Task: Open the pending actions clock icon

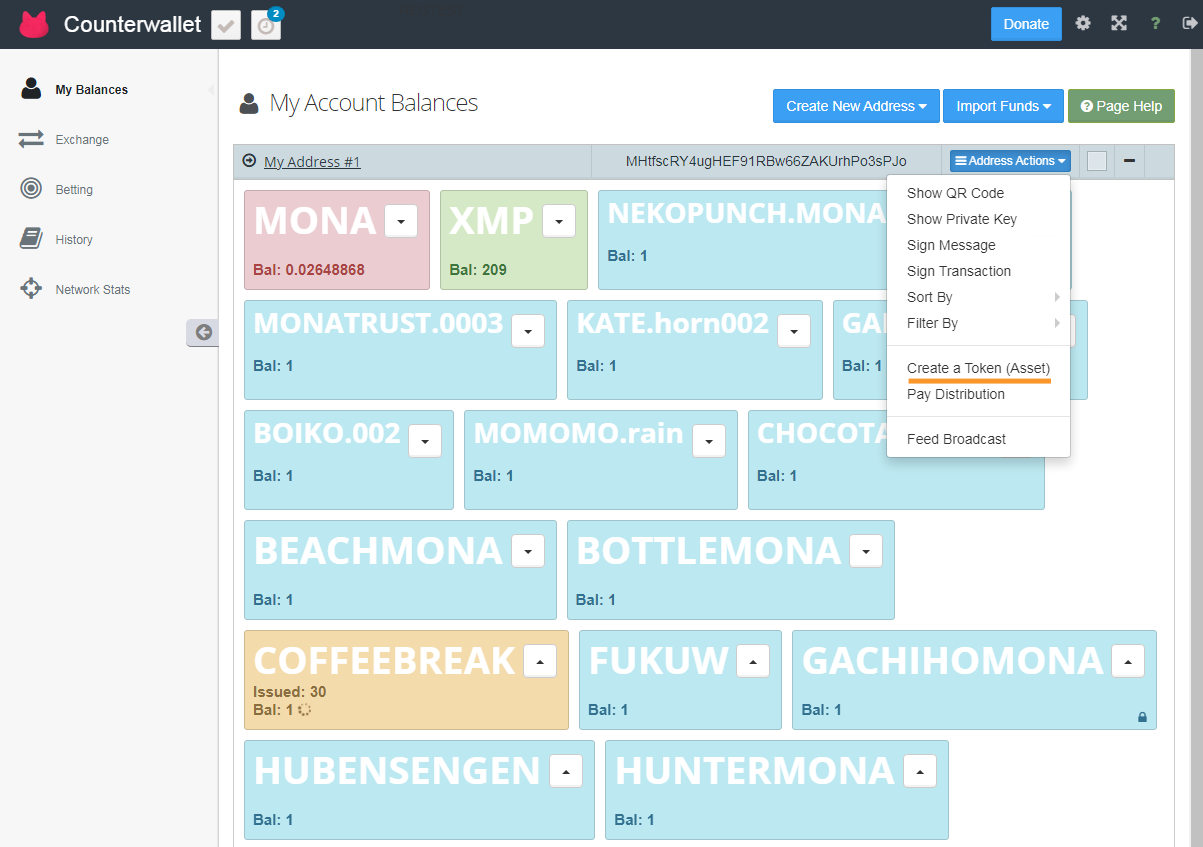Action: point(266,25)
